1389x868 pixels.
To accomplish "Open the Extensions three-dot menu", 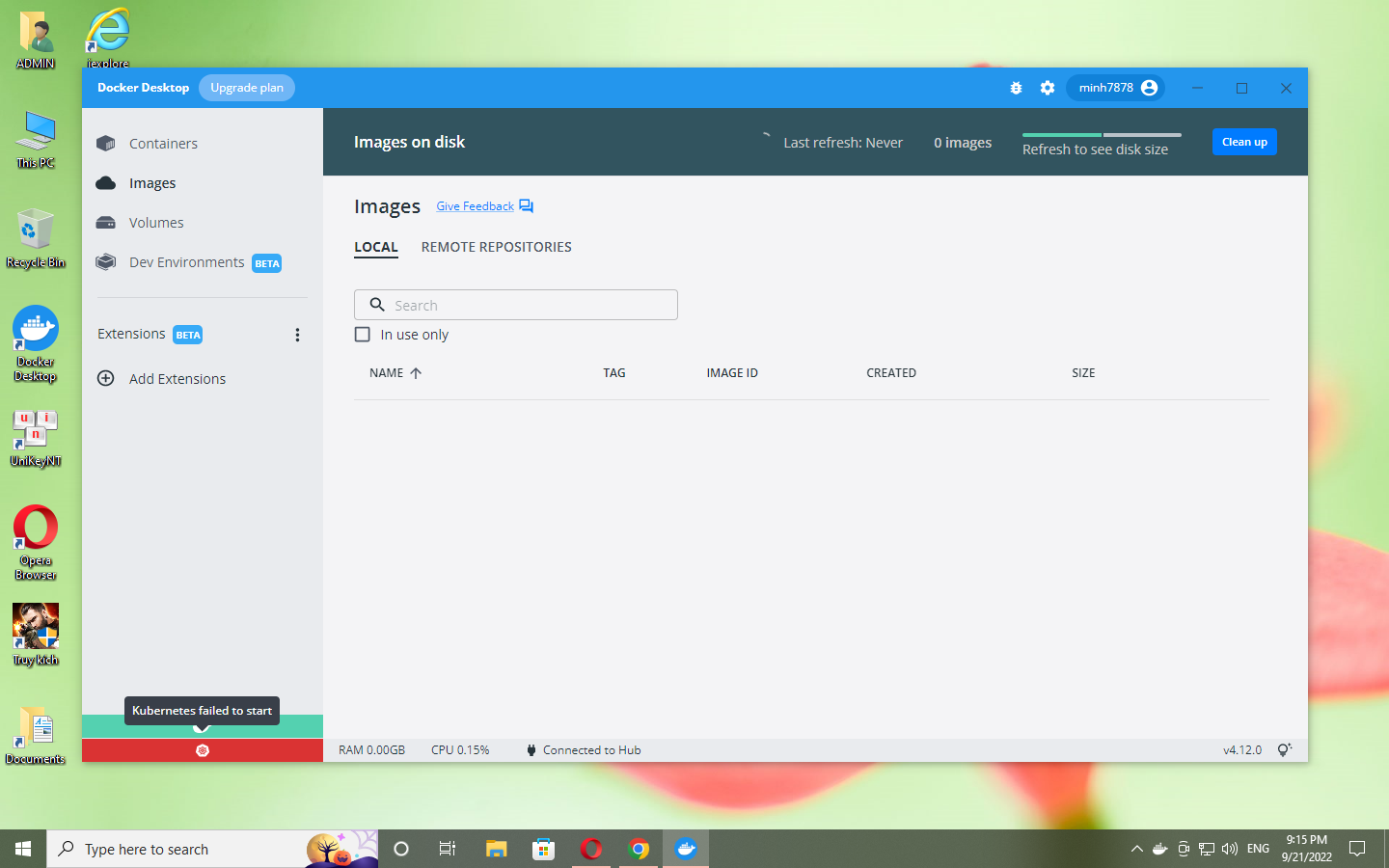I will coord(297,335).
